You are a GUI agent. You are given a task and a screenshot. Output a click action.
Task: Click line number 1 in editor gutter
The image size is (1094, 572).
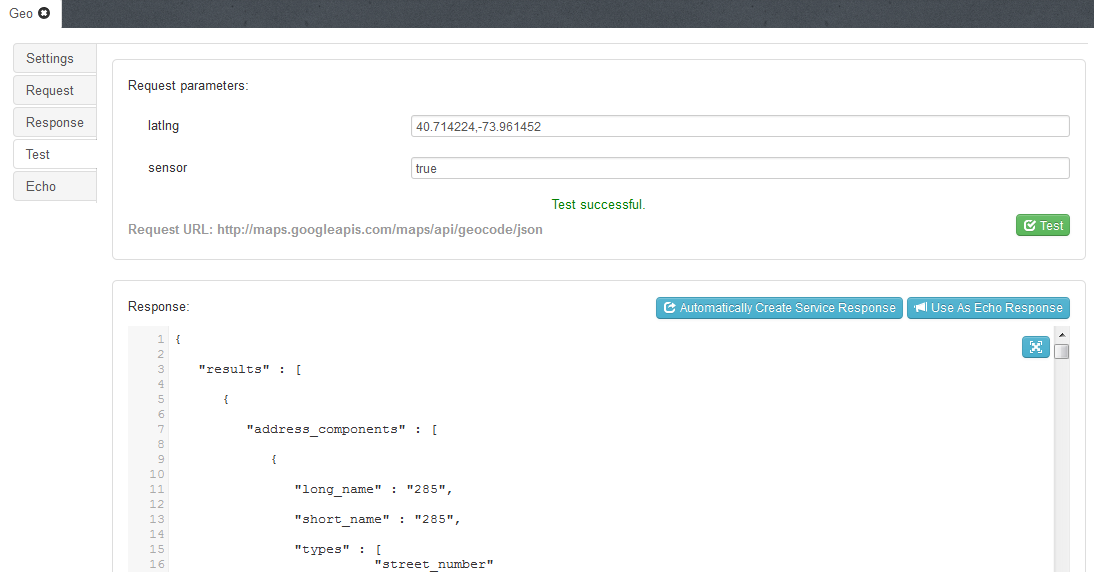tap(159, 340)
